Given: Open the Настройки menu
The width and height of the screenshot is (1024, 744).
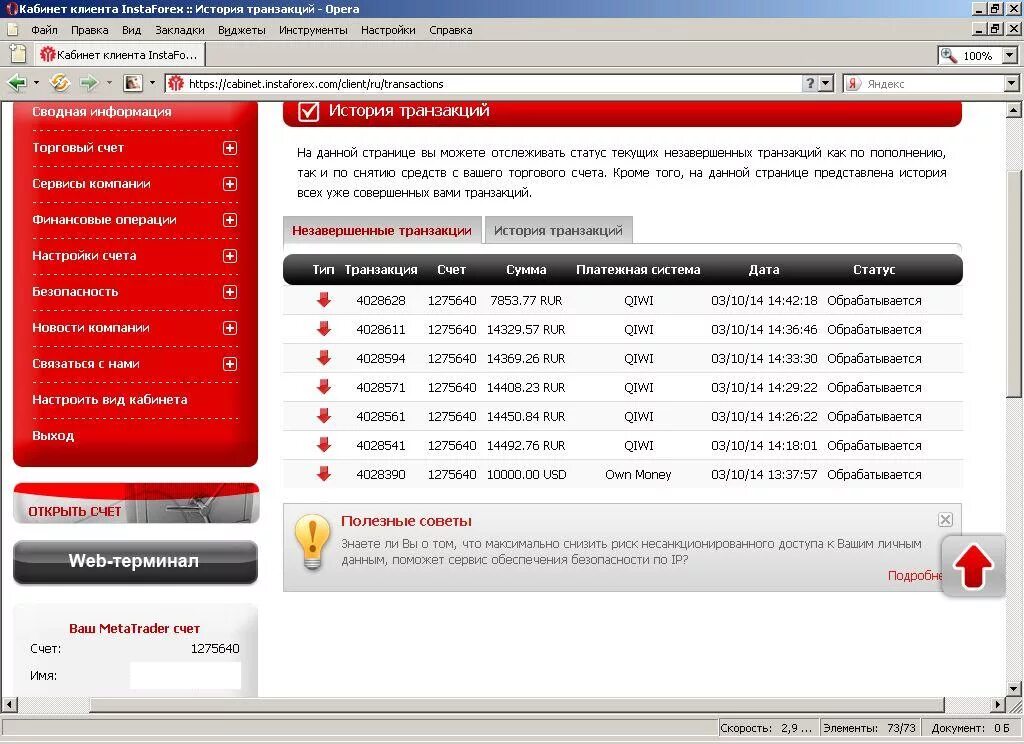Looking at the screenshot, I should tap(388, 30).
